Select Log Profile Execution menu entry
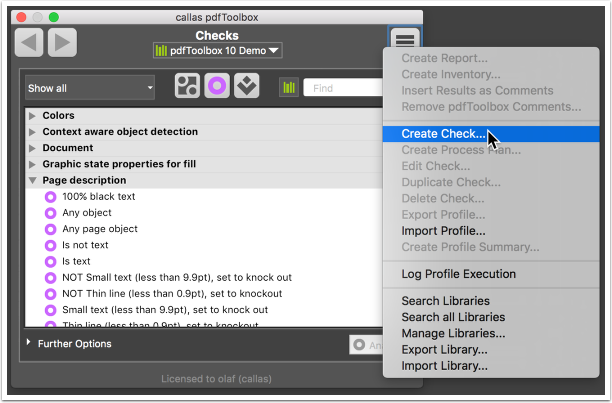612x403 pixels. click(491, 274)
